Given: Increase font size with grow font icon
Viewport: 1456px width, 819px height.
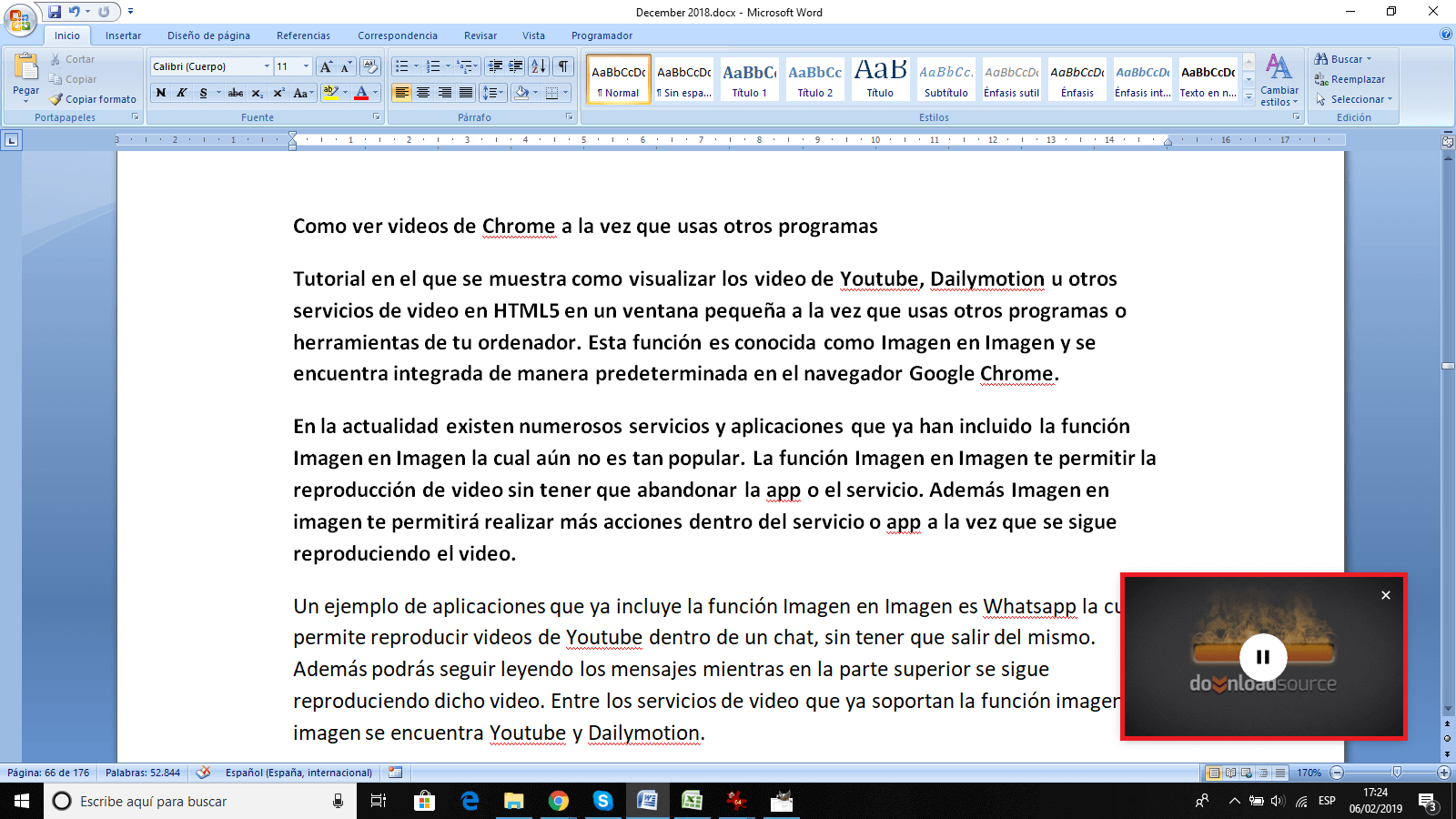Looking at the screenshot, I should coord(326,66).
